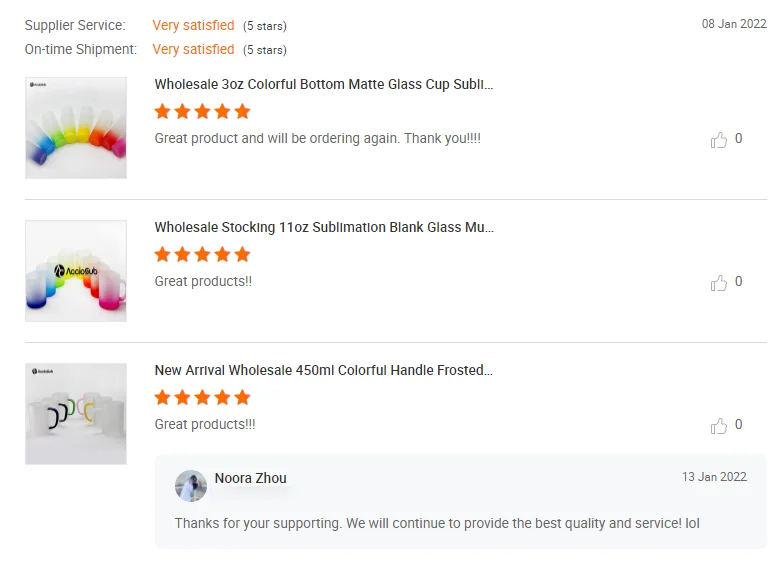The width and height of the screenshot is (774, 578).
Task: Open Wholesale 3oz Colorful Bottom Matte Glass Cup link
Action: (324, 85)
